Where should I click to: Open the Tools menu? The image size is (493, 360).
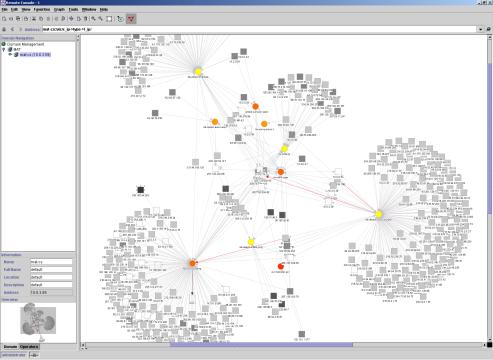click(x=73, y=9)
